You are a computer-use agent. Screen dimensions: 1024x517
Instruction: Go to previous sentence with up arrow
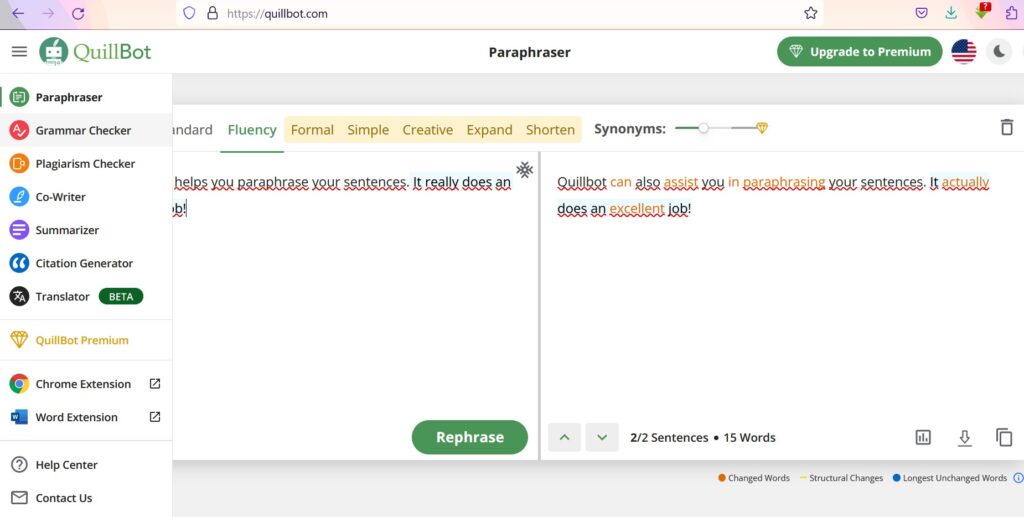click(564, 437)
